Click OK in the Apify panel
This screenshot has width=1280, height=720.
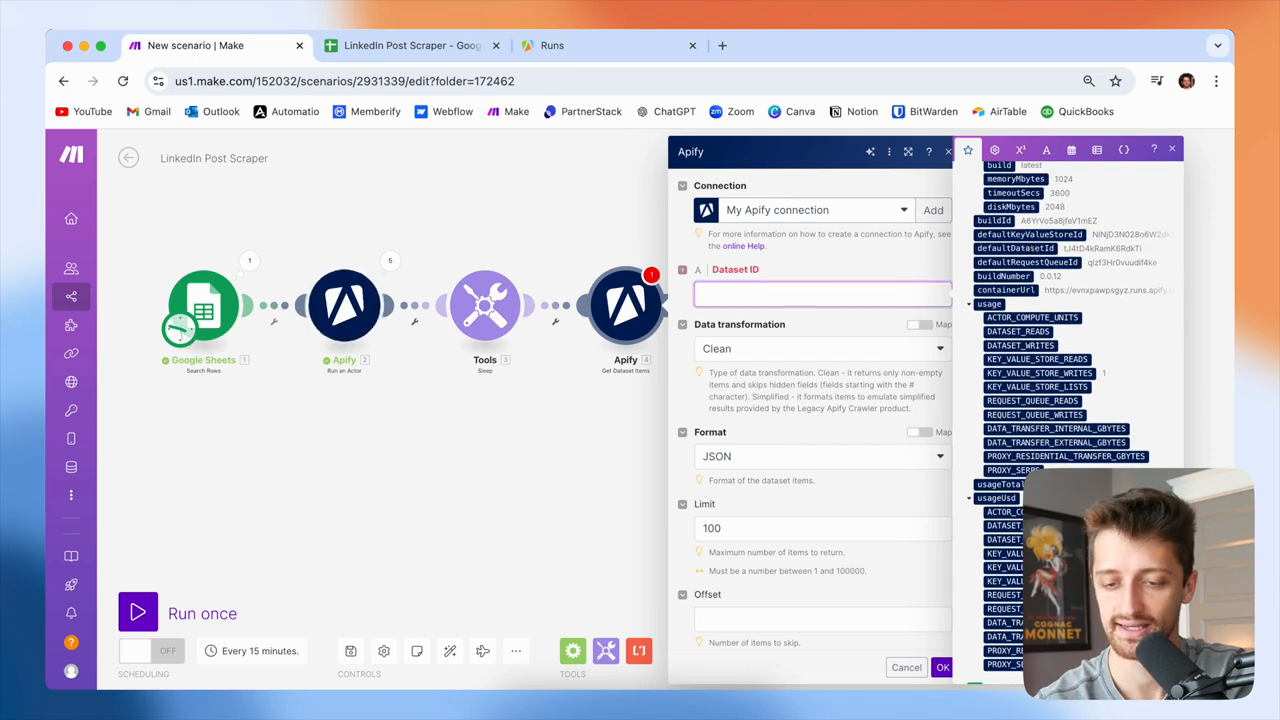(942, 667)
